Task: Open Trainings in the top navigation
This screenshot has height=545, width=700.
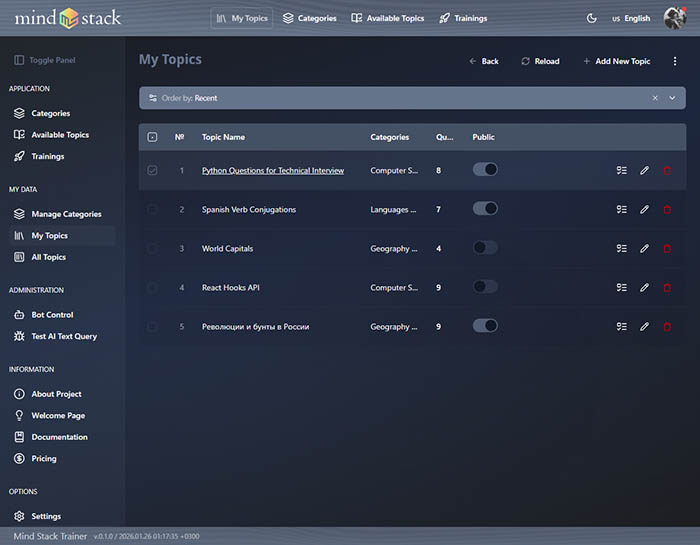Action: (x=463, y=18)
